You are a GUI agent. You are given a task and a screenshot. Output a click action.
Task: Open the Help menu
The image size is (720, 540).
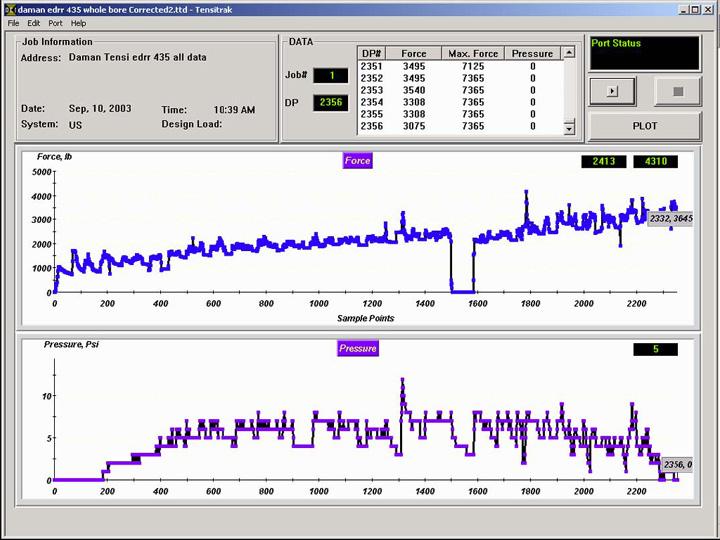pos(79,23)
